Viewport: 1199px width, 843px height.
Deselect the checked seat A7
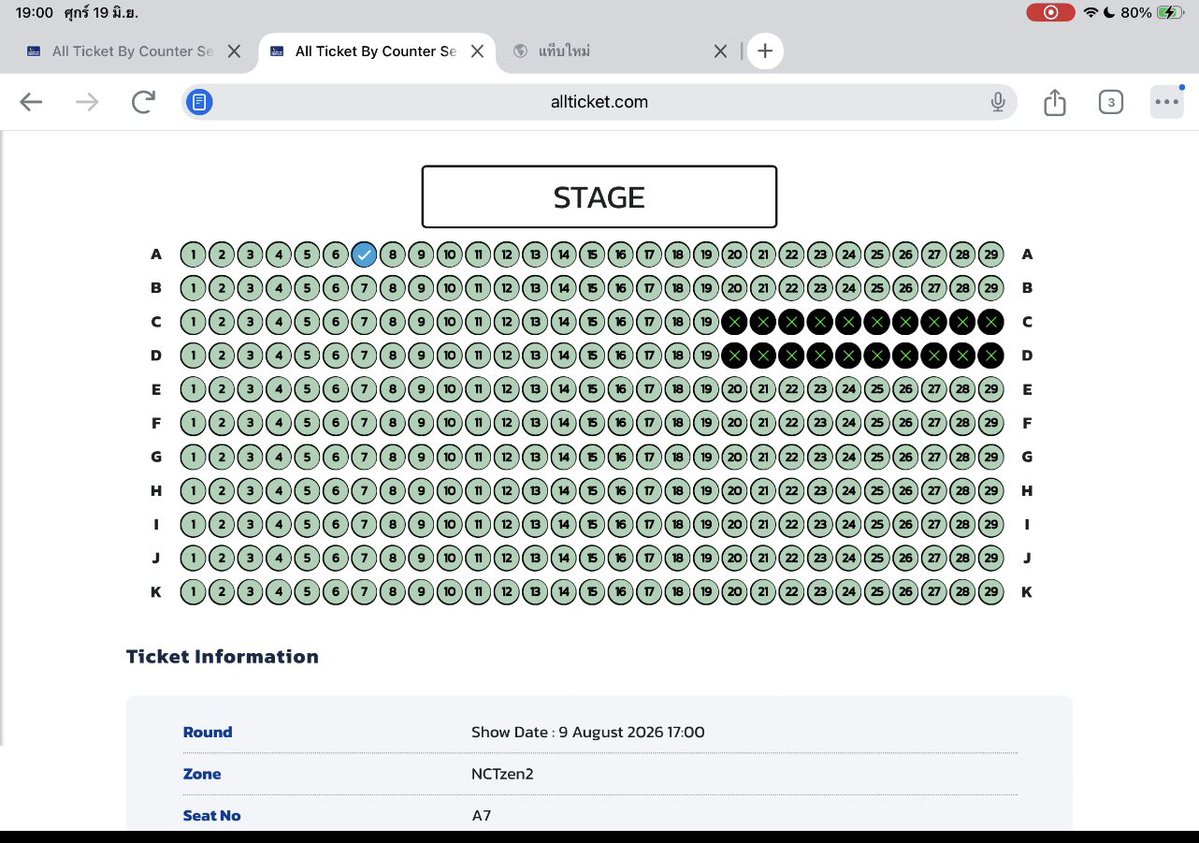point(364,254)
